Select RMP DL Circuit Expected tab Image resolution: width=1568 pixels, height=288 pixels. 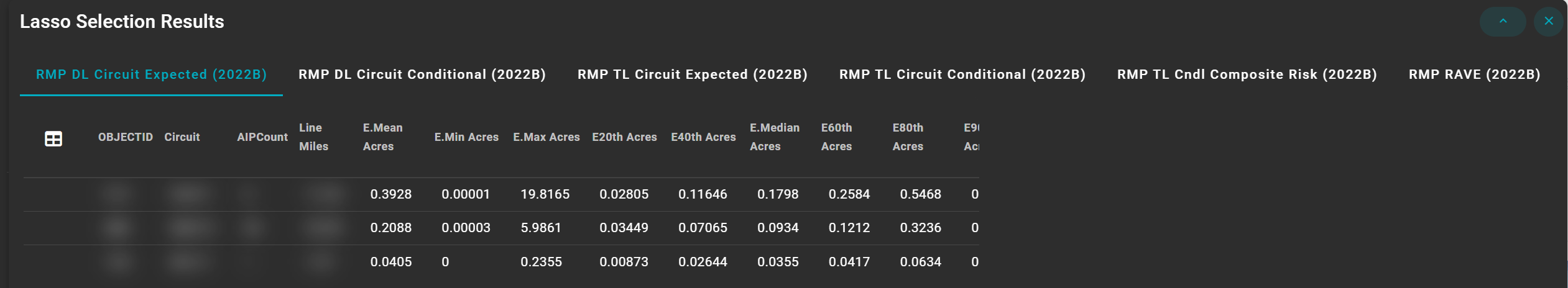click(151, 74)
